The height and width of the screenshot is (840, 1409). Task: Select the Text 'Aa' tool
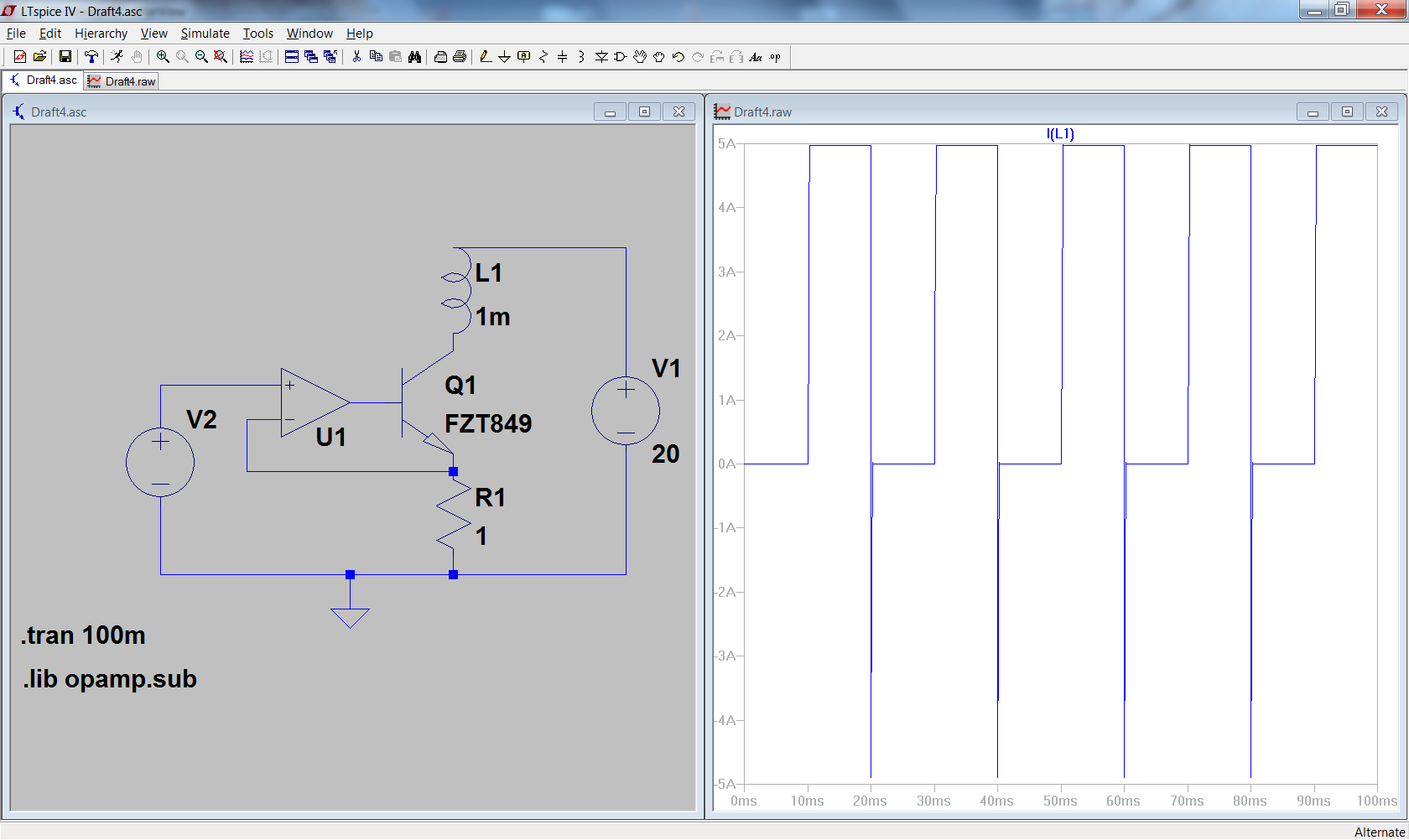(x=756, y=57)
